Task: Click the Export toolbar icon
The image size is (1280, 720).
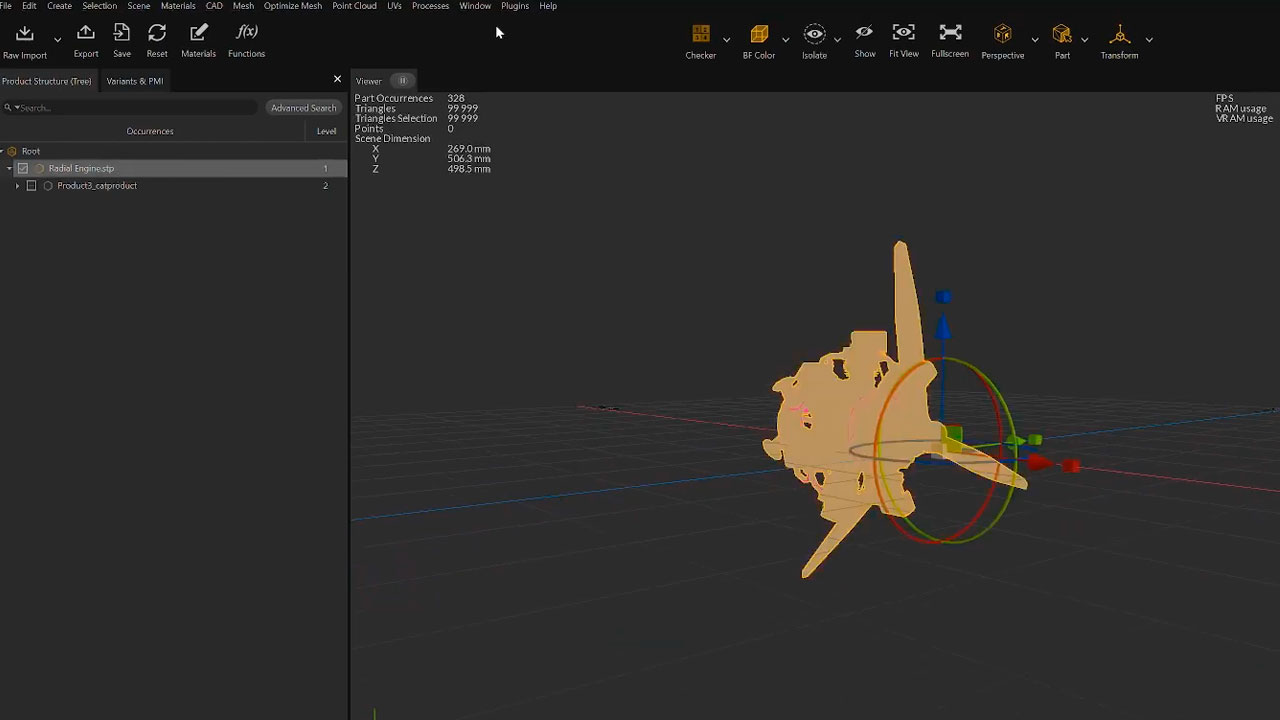Action: click(86, 34)
